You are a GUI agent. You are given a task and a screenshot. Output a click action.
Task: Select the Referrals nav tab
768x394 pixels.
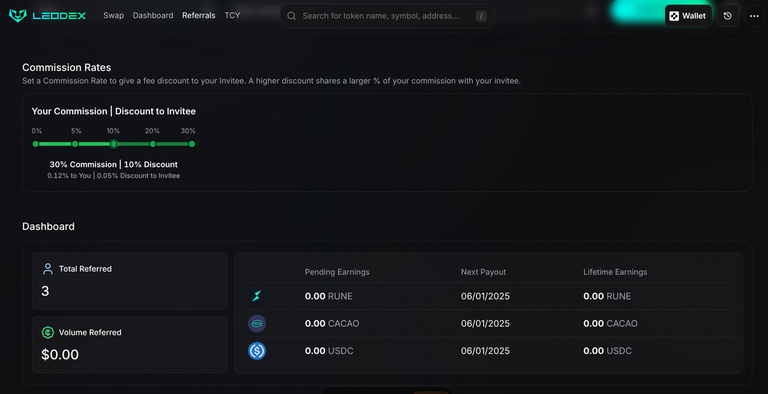click(199, 16)
